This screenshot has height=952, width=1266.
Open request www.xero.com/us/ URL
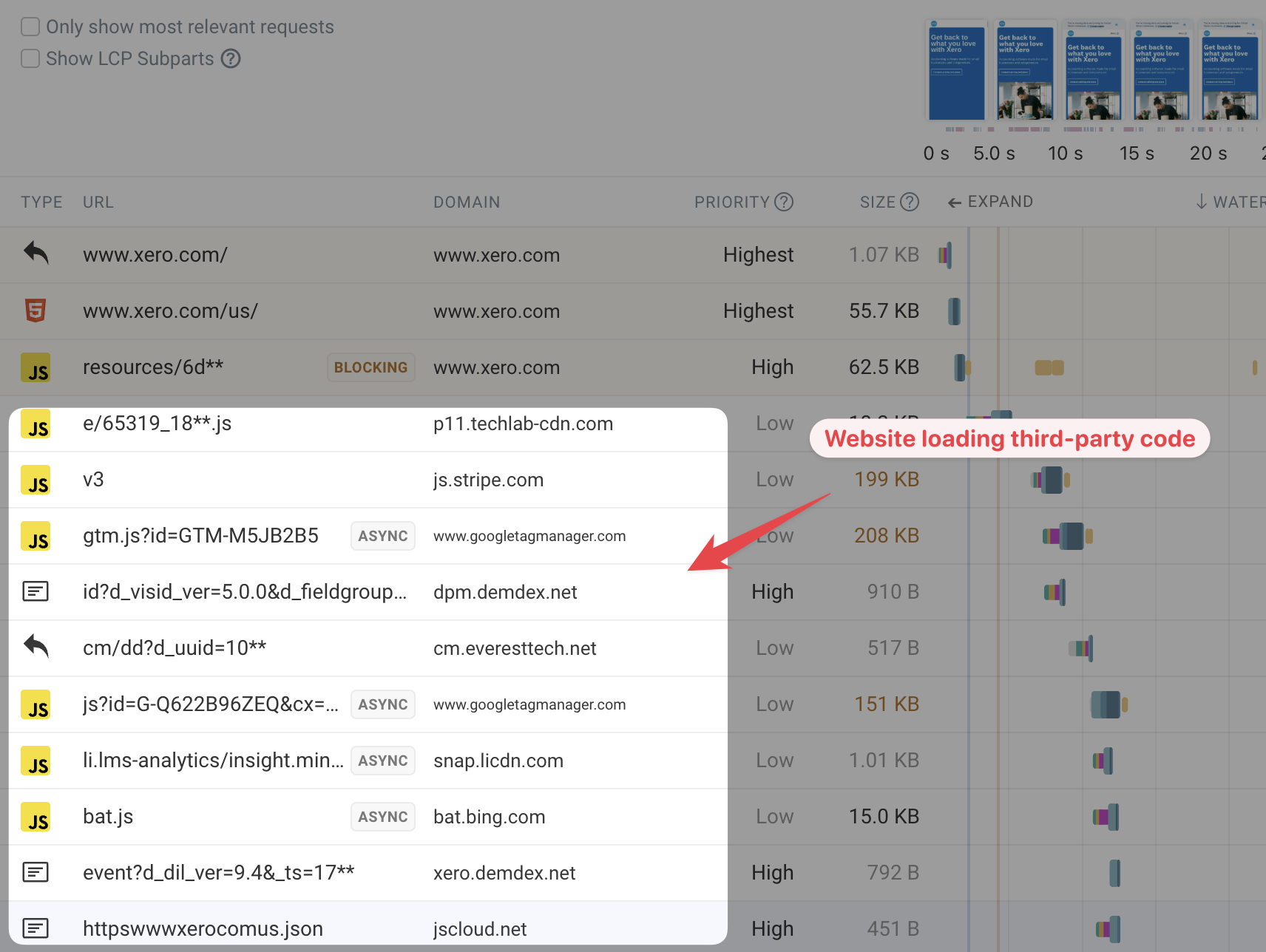pyautogui.click(x=170, y=311)
